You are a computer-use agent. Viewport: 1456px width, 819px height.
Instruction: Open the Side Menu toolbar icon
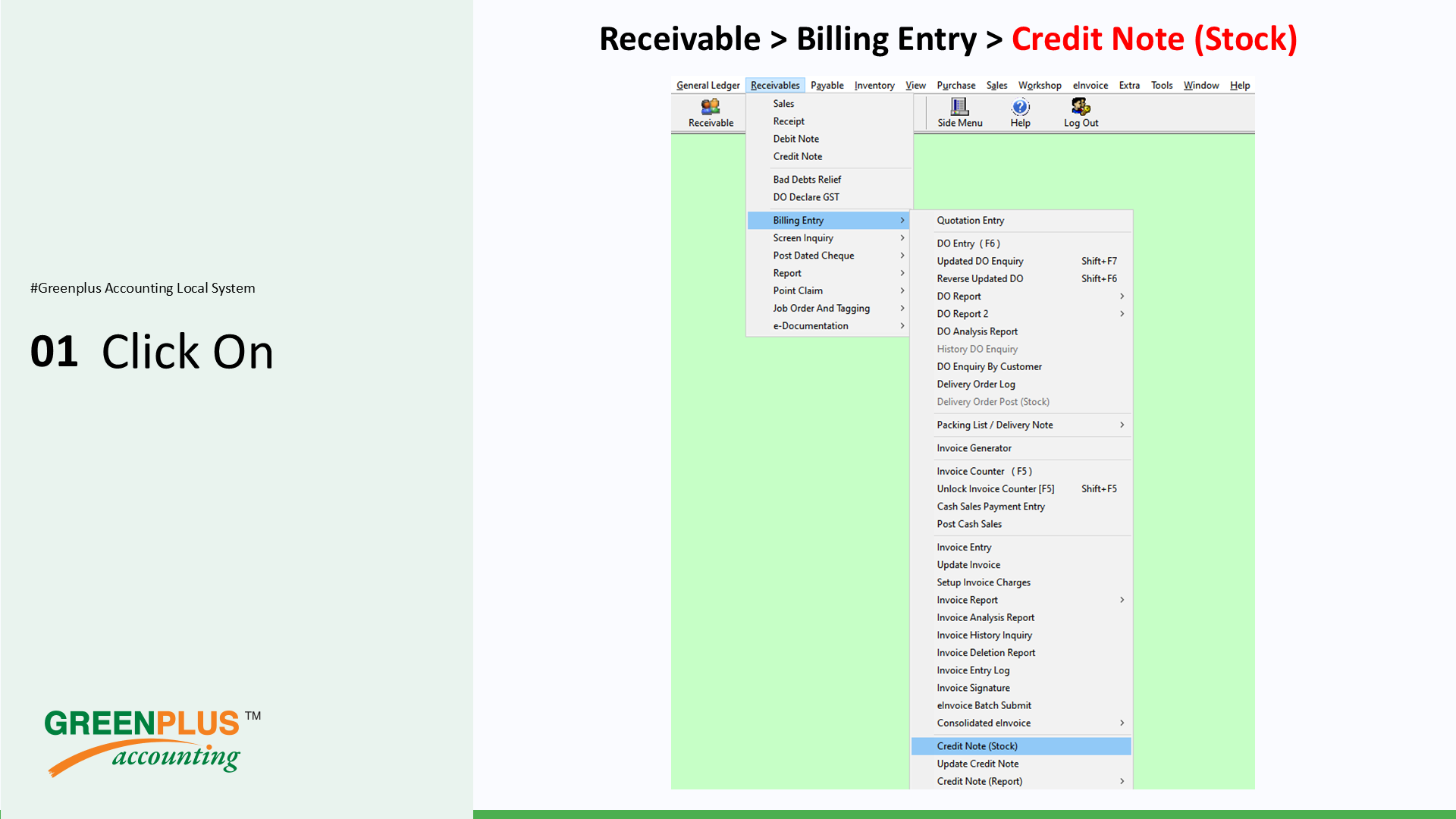pyautogui.click(x=959, y=113)
